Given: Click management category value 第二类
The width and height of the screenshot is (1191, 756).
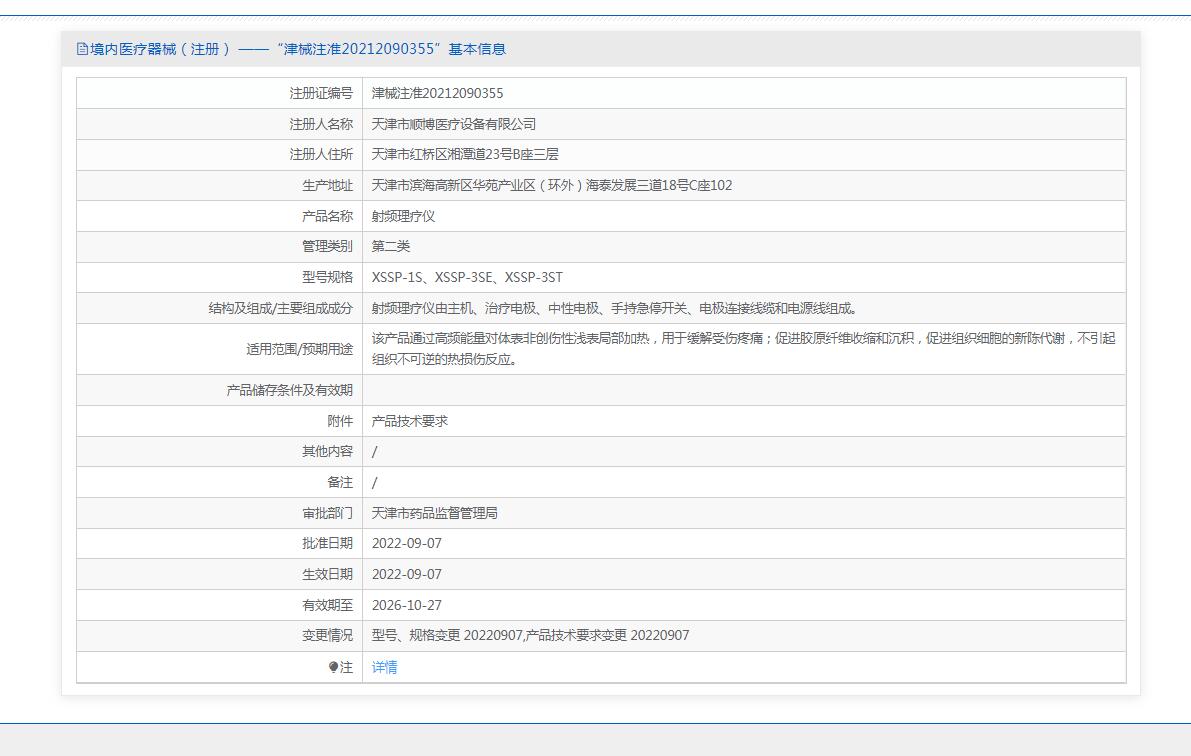Looking at the screenshot, I should [390, 246].
